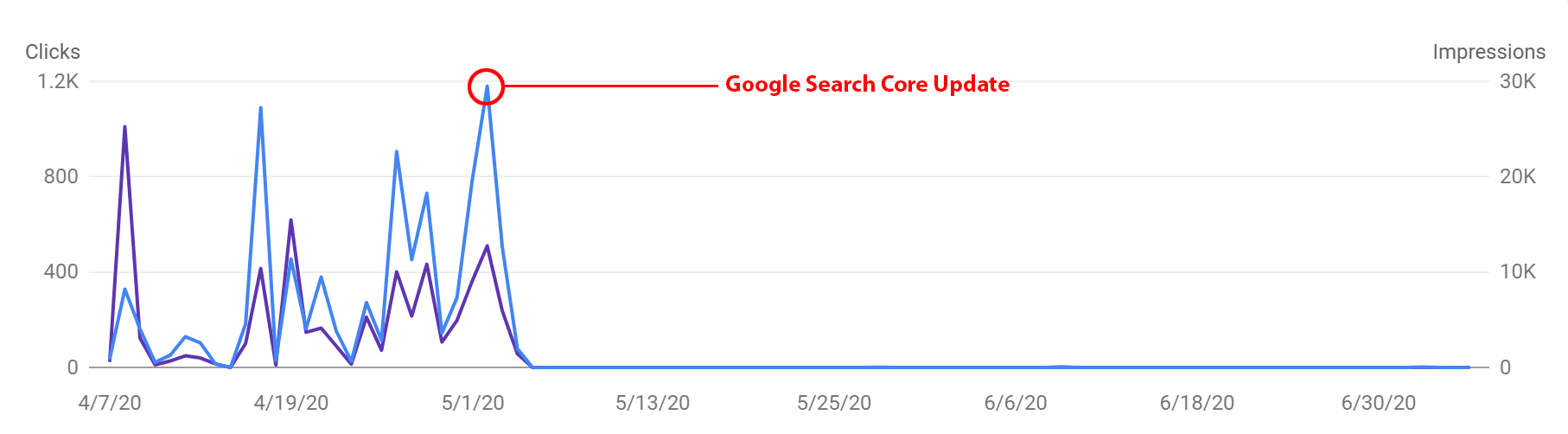1568x434 pixels.
Task: Click the Impressions axis title
Action: [x=1488, y=52]
